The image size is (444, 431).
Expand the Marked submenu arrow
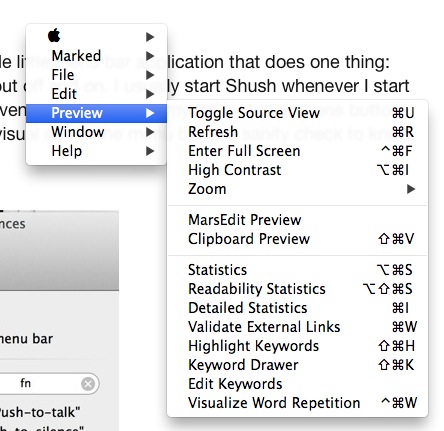[x=150, y=56]
